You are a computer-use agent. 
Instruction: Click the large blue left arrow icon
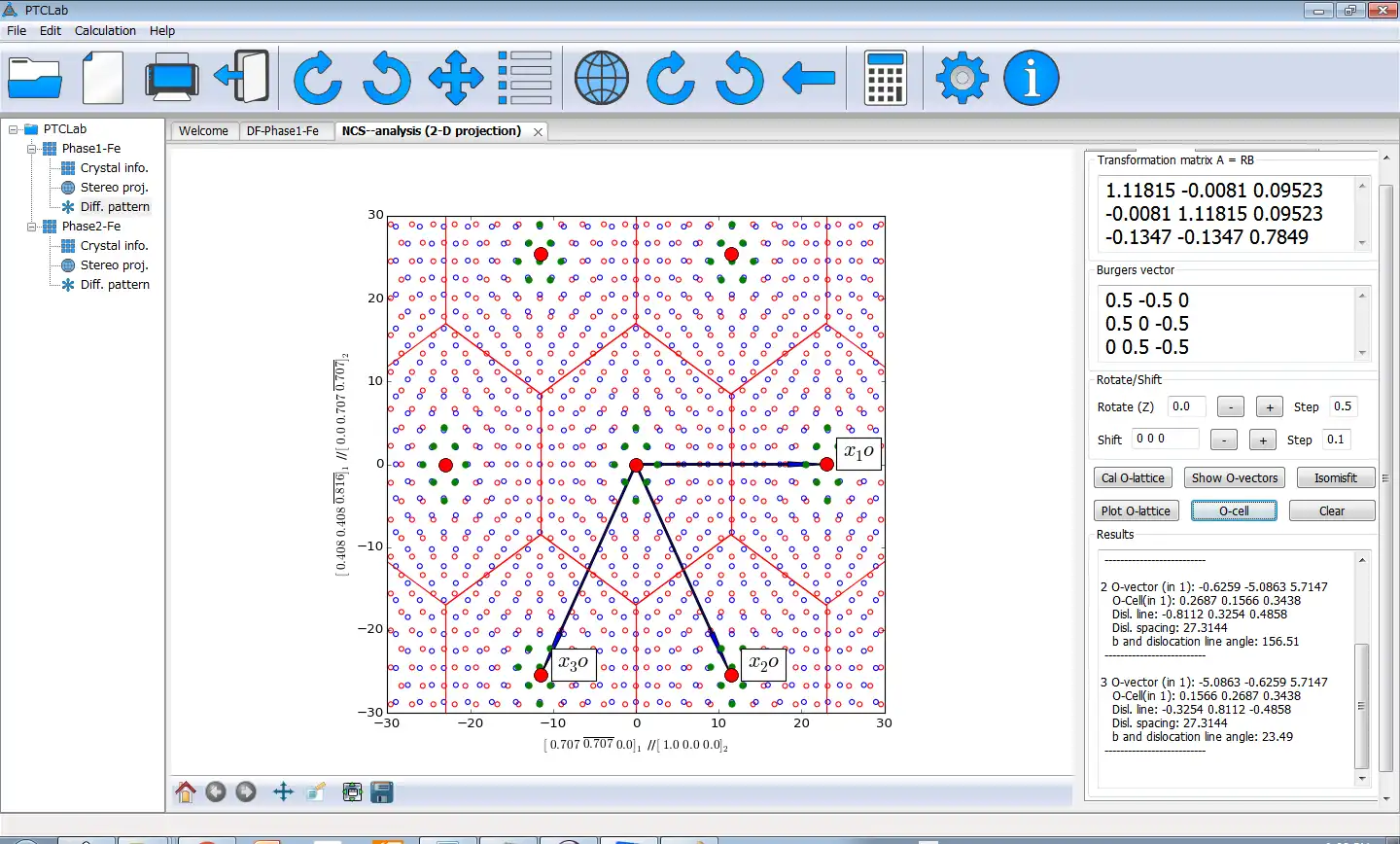808,78
